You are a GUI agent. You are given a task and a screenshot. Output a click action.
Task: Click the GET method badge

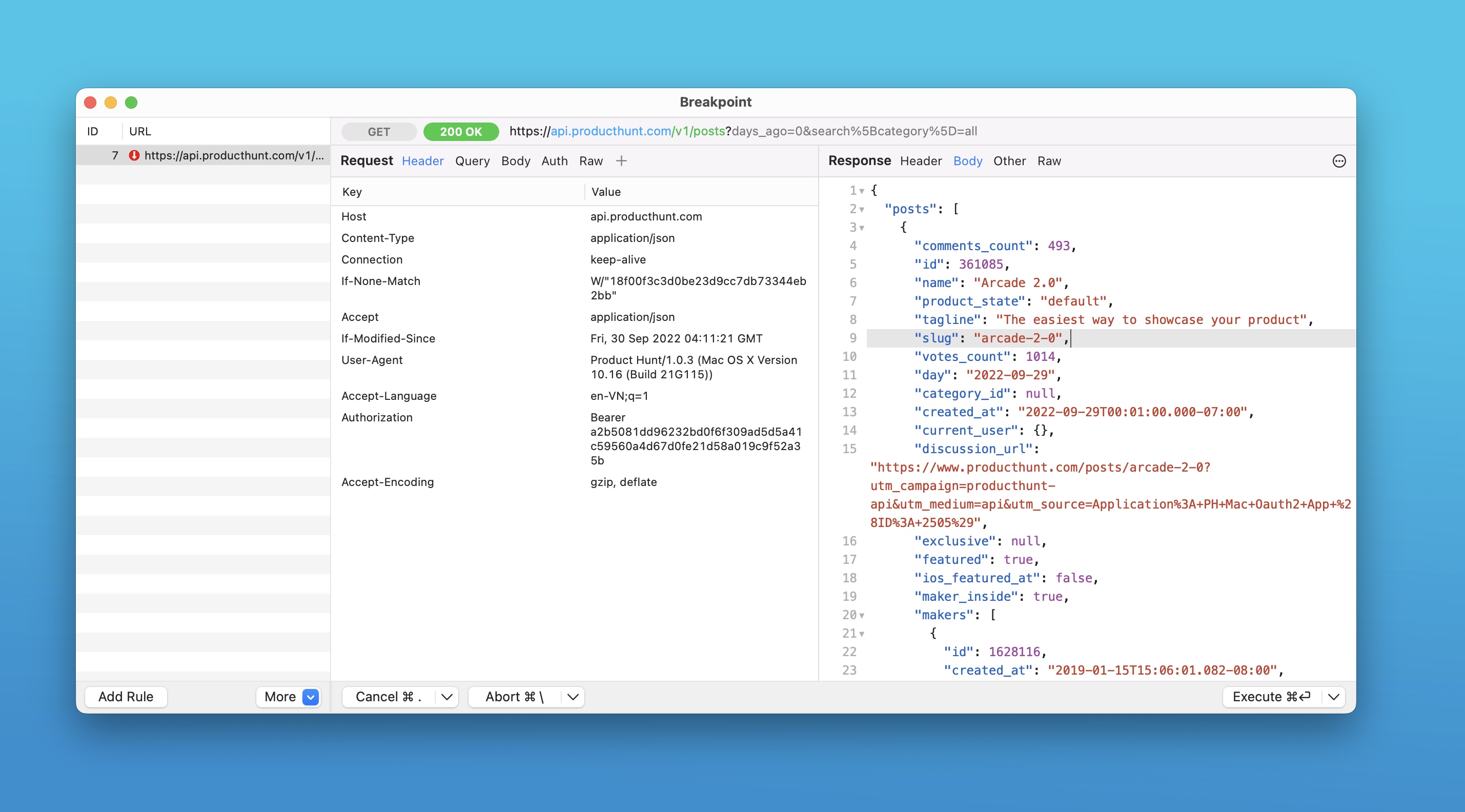[x=379, y=131]
